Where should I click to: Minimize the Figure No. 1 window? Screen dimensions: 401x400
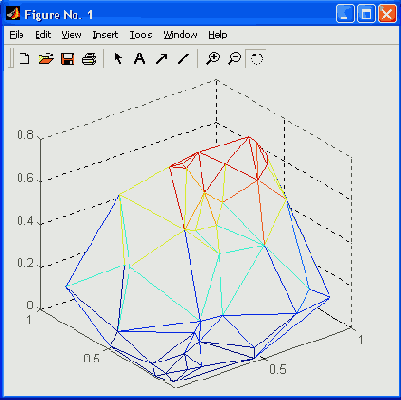click(345, 14)
